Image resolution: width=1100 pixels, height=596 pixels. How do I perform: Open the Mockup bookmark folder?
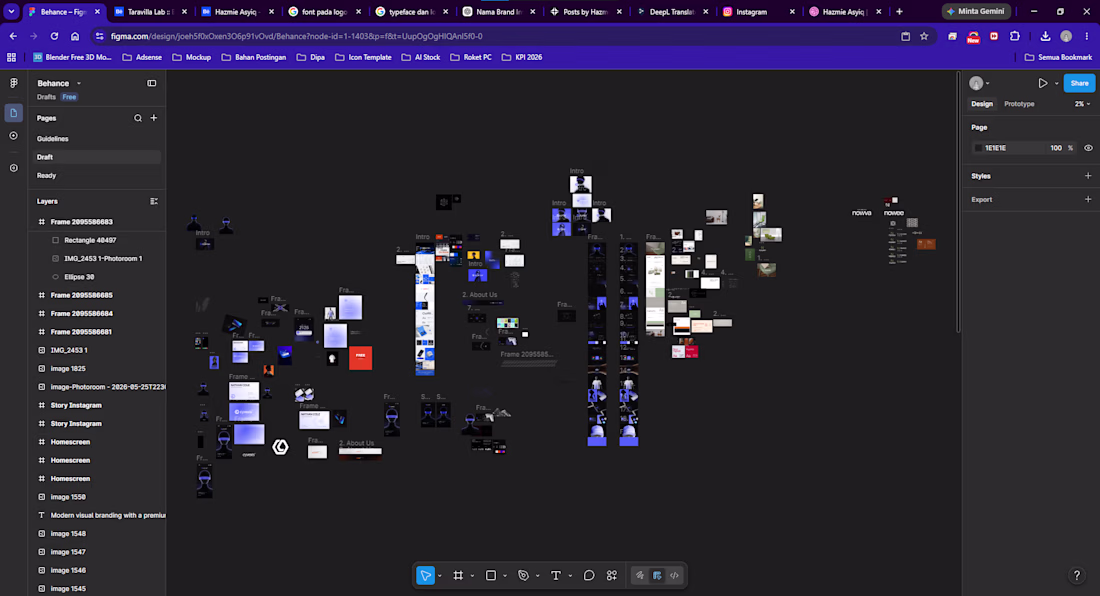(192, 57)
